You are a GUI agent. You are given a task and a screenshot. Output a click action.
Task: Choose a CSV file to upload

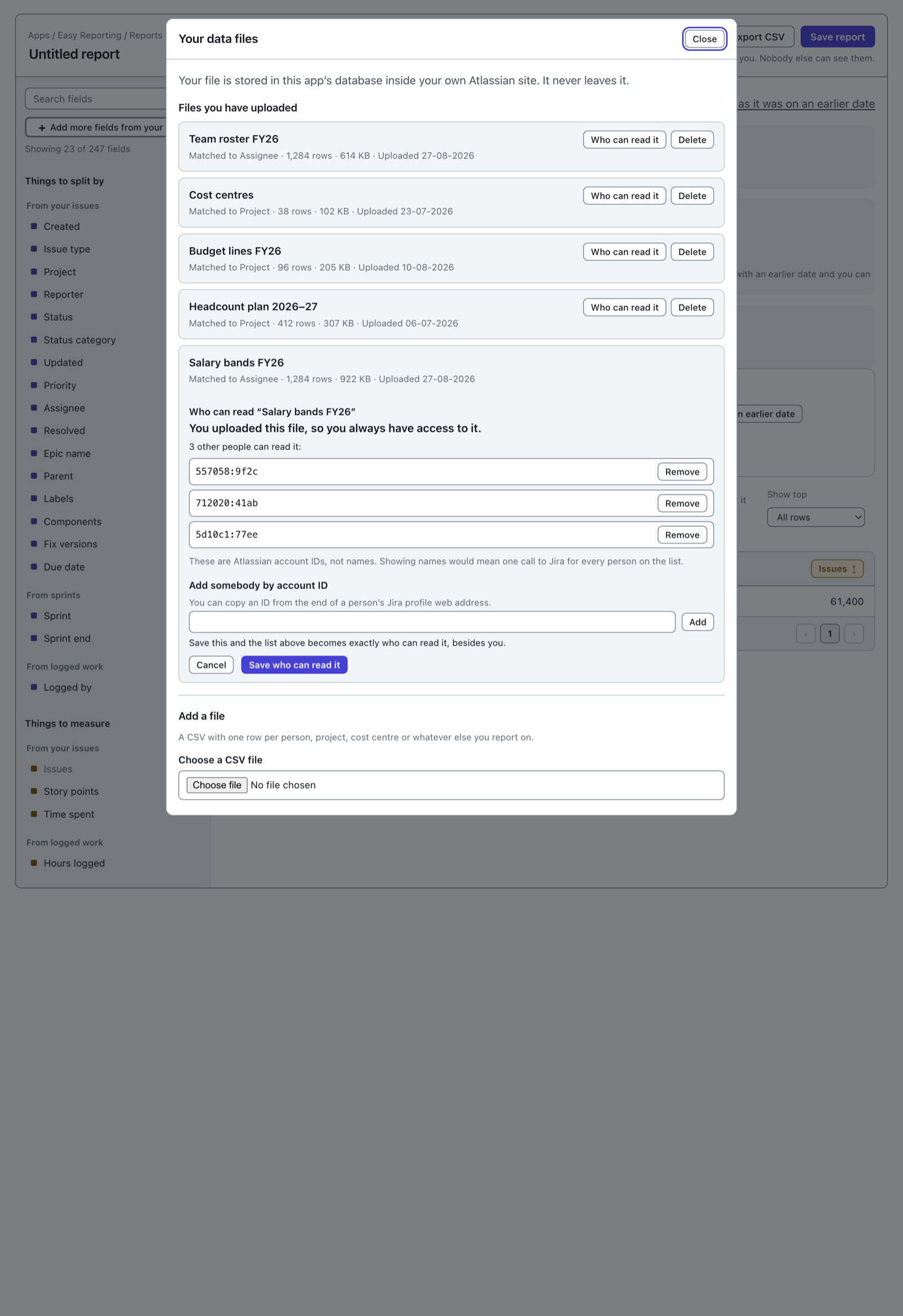tap(217, 785)
